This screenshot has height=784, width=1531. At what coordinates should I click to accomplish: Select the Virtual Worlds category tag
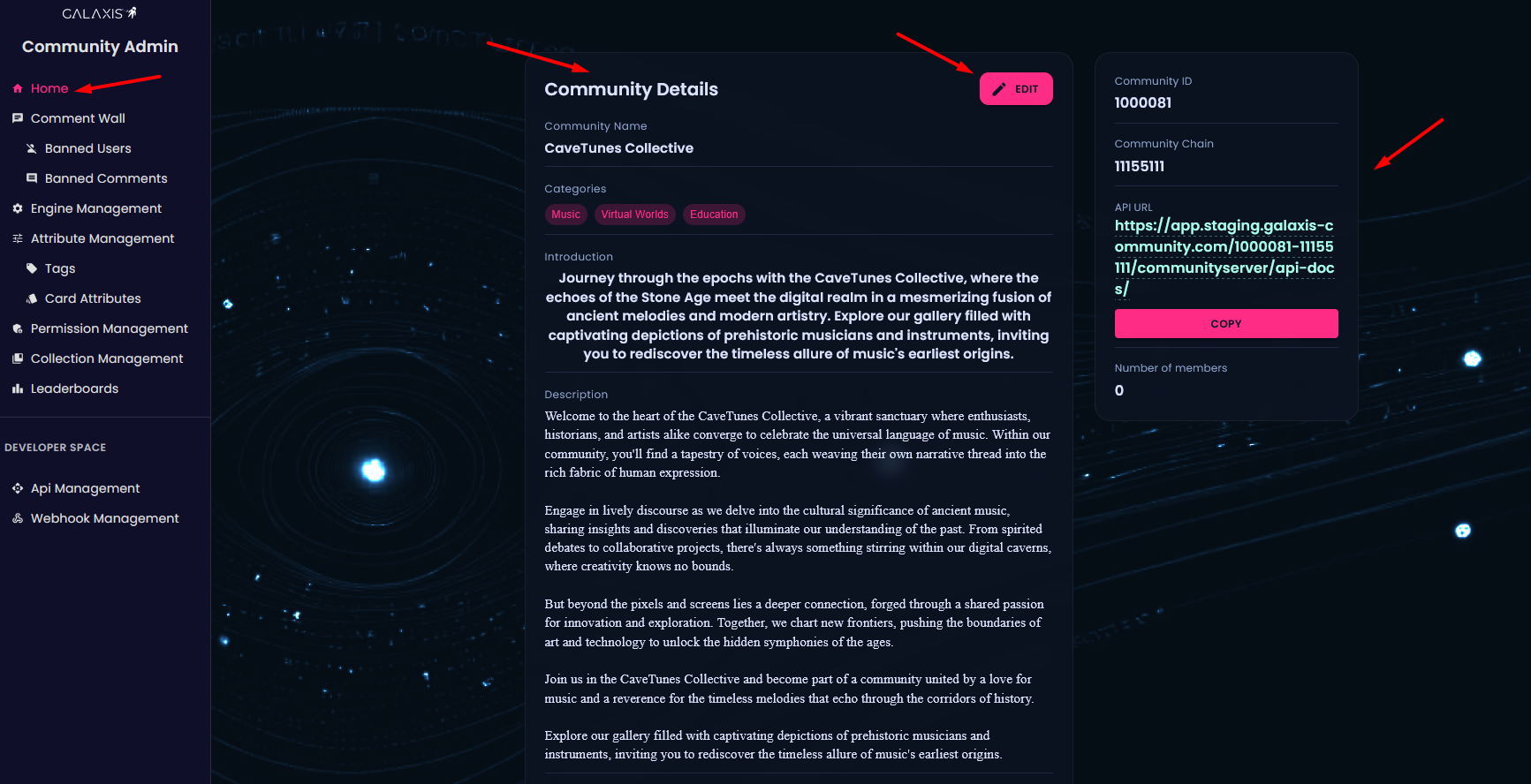(x=634, y=215)
